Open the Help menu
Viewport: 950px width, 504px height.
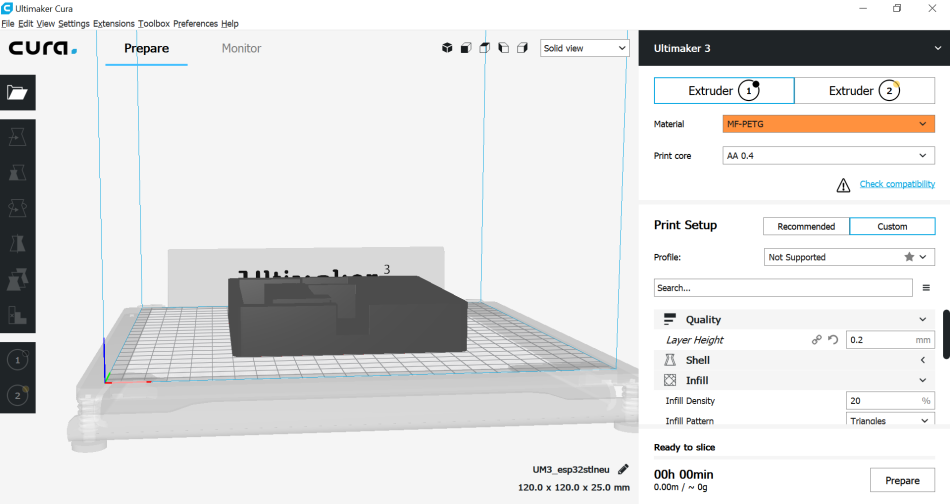(230, 24)
